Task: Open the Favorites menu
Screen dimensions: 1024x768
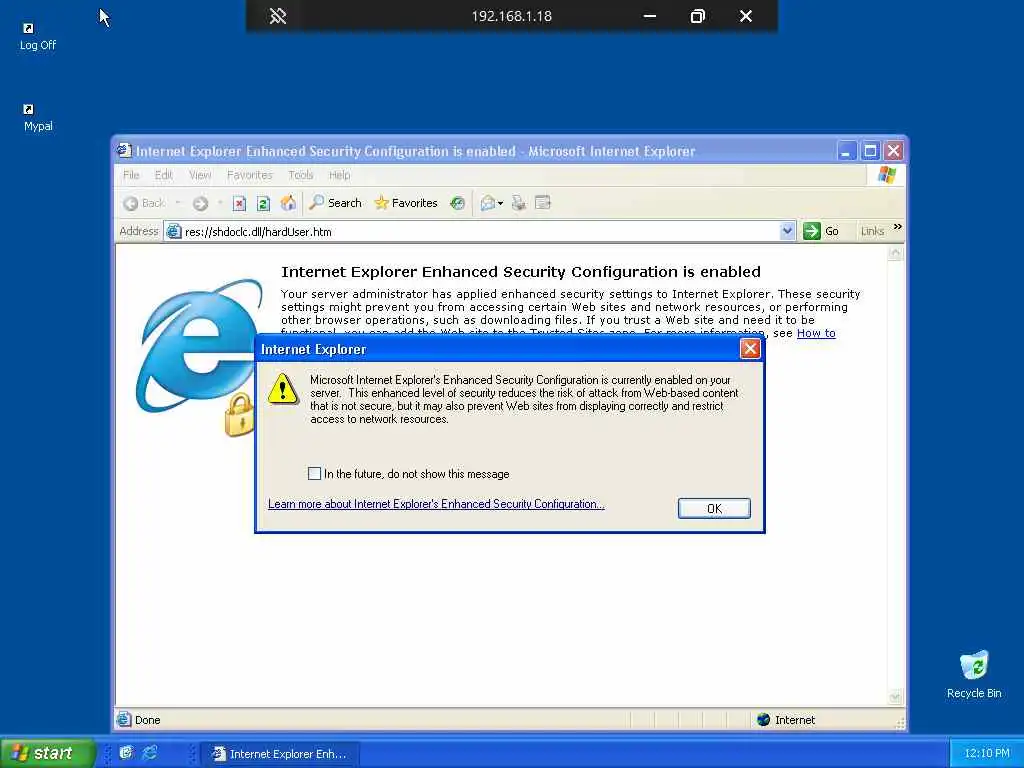Action: click(249, 175)
